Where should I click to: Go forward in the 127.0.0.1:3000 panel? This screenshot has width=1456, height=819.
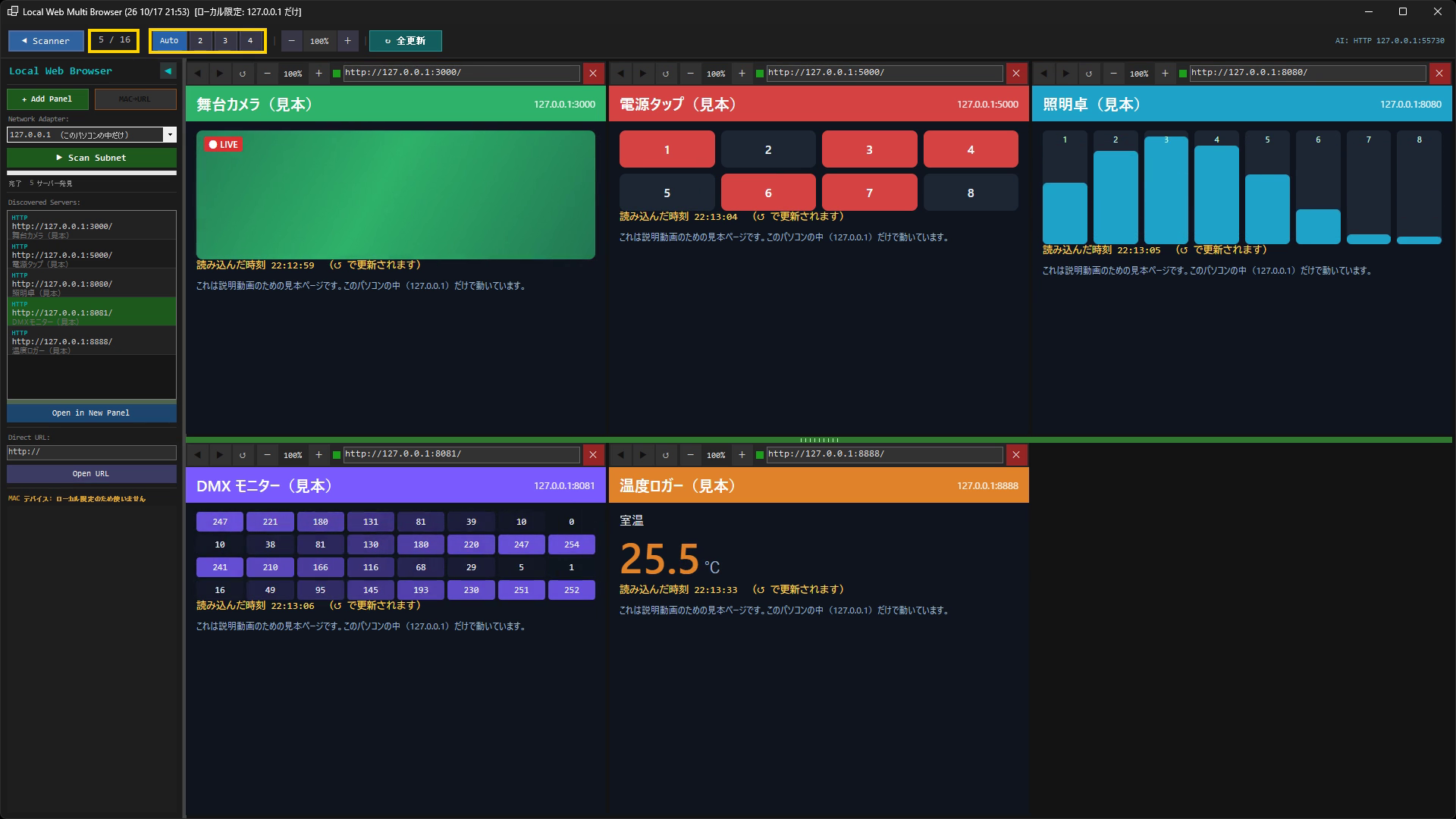(x=220, y=74)
